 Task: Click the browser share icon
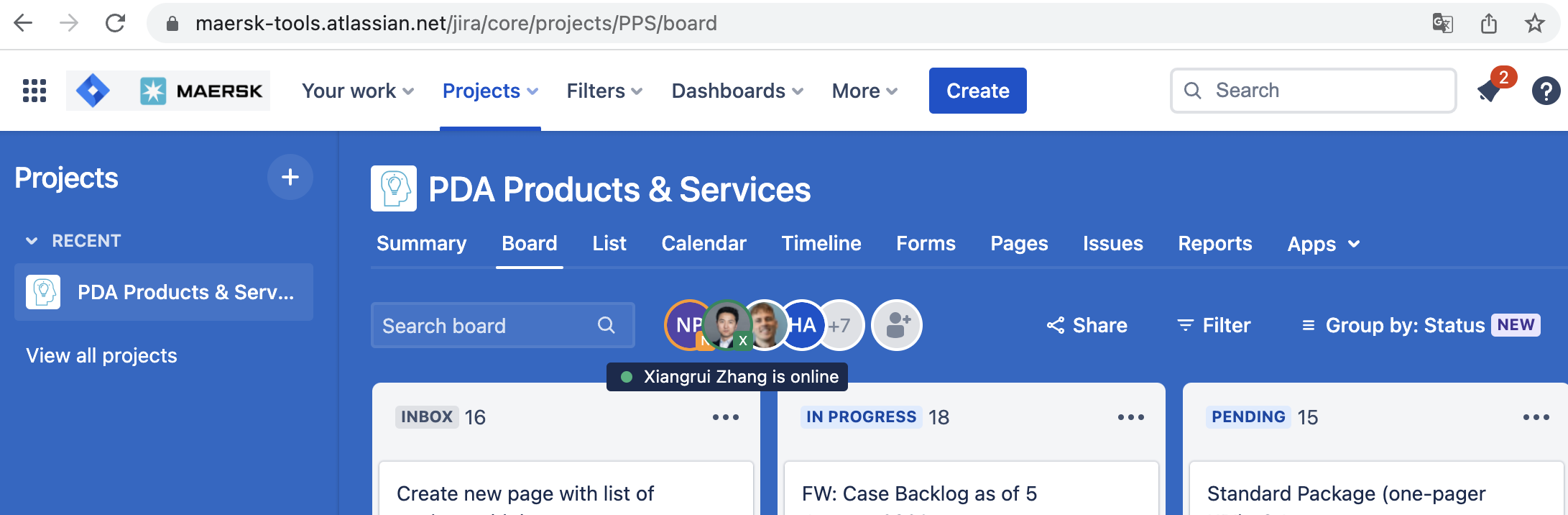1488,23
